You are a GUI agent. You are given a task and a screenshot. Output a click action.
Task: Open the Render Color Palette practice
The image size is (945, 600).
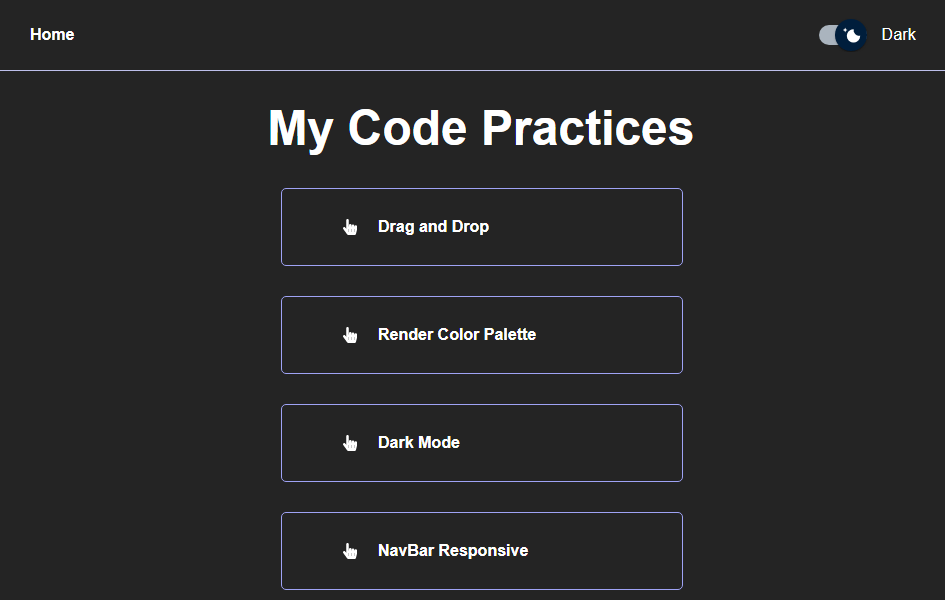(x=481, y=334)
